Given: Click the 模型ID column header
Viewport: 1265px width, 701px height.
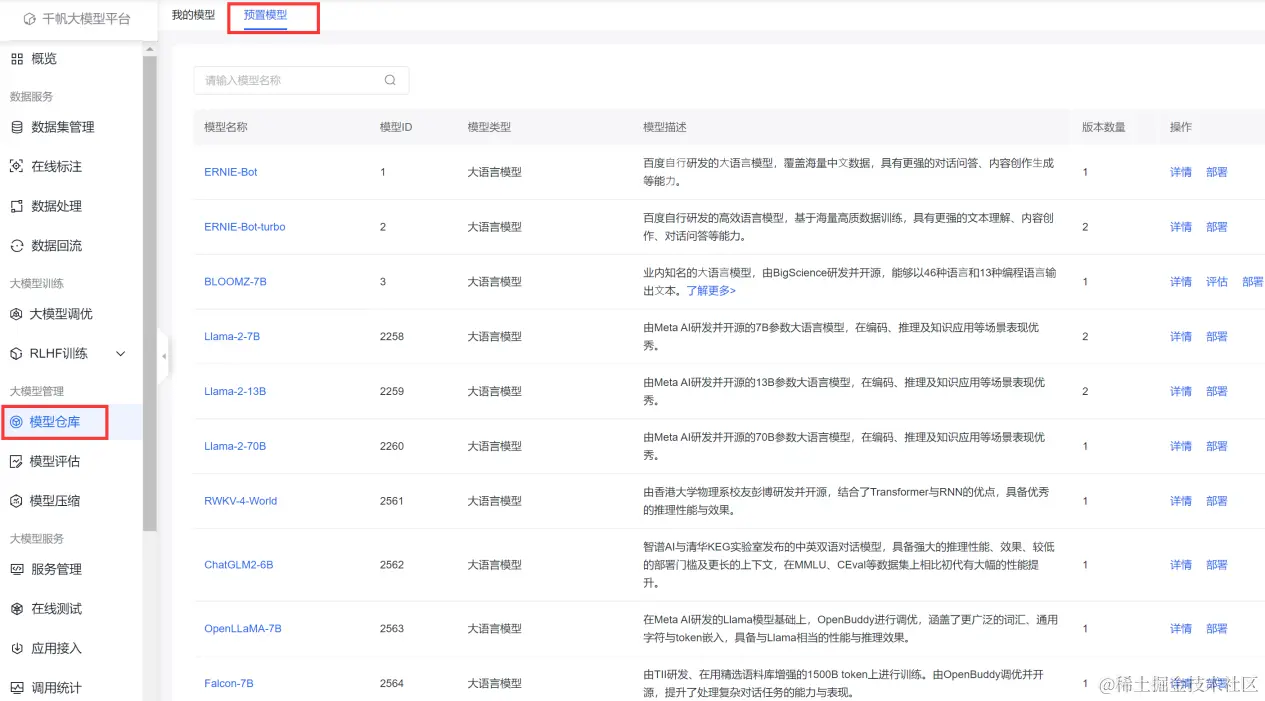Looking at the screenshot, I should point(396,127).
